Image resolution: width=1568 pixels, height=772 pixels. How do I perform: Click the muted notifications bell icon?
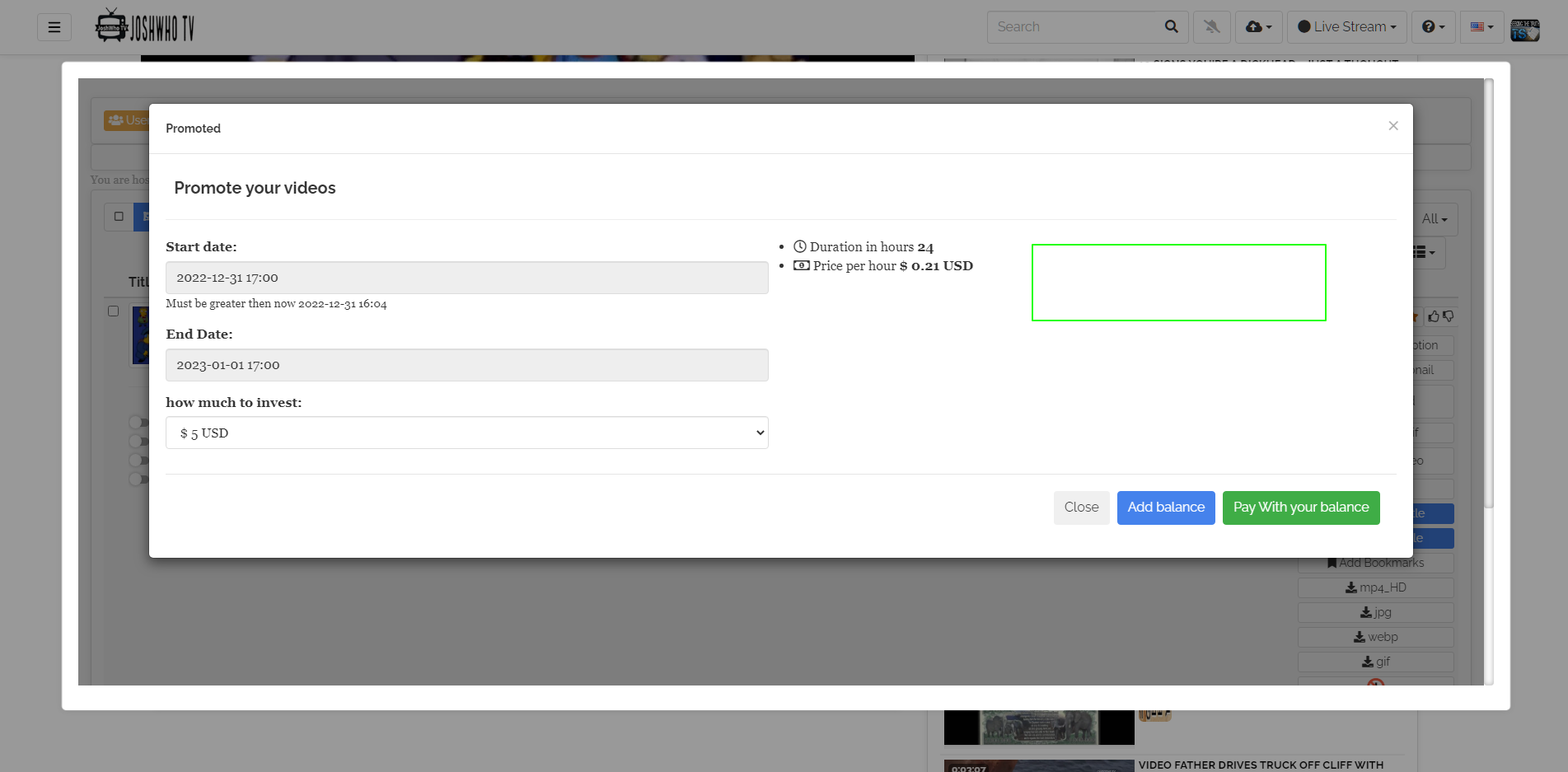1211,27
